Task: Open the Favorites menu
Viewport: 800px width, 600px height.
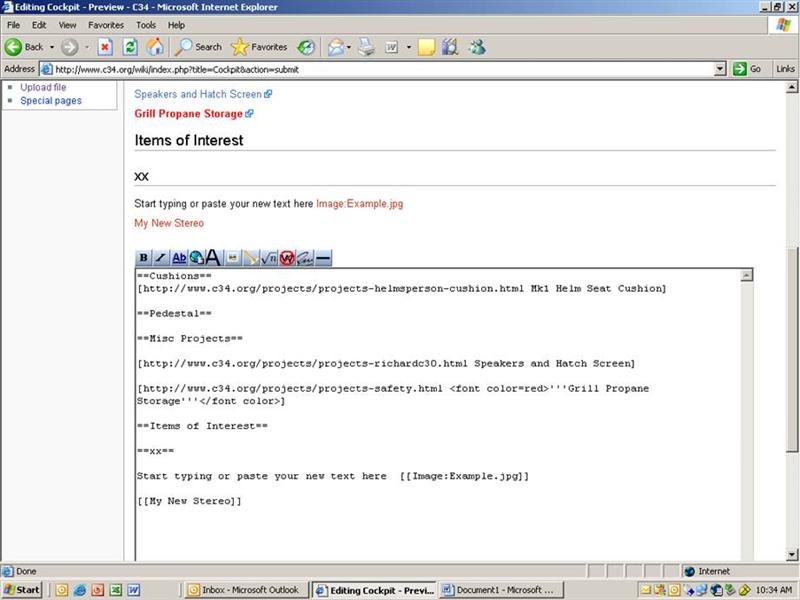Action: pyautogui.click(x=106, y=24)
